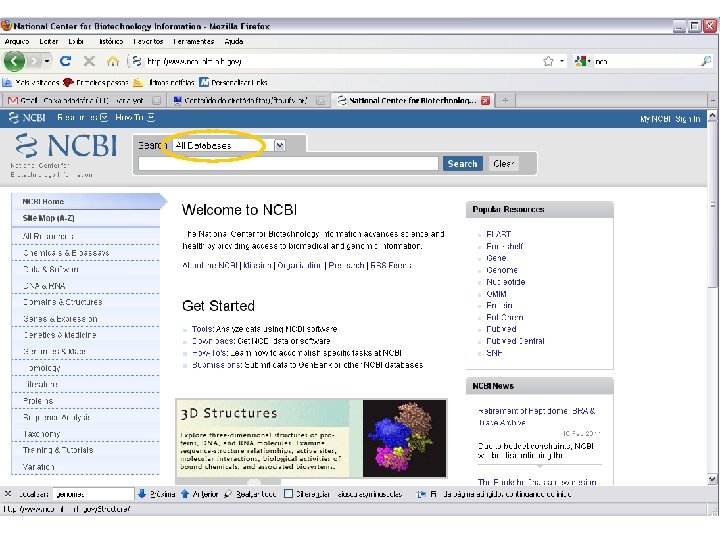Open the Google search engine selector
720x540 pixels.
coord(582,61)
